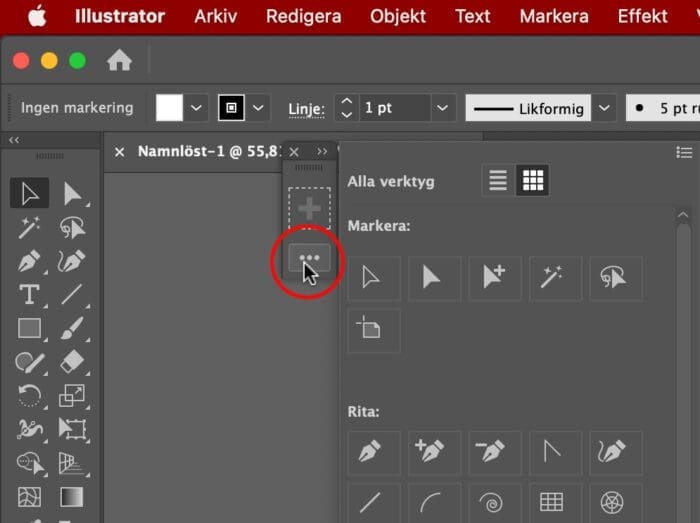700x523 pixels.
Task: Select the Rotate tool in left toolbar
Action: tap(29, 396)
